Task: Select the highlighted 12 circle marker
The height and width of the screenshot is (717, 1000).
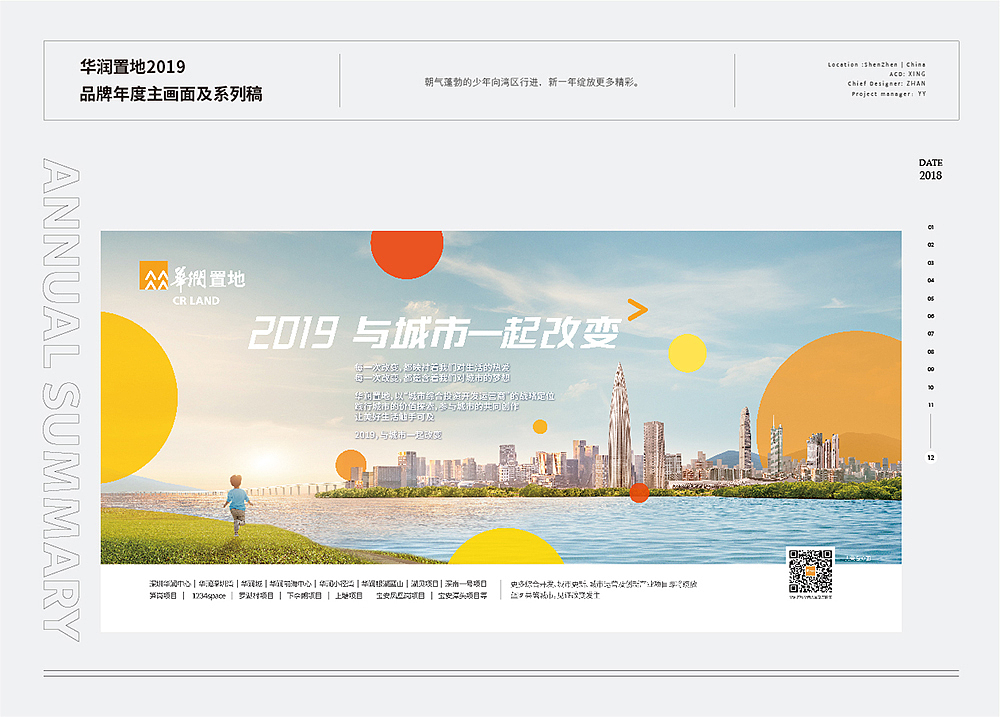Action: [x=929, y=458]
